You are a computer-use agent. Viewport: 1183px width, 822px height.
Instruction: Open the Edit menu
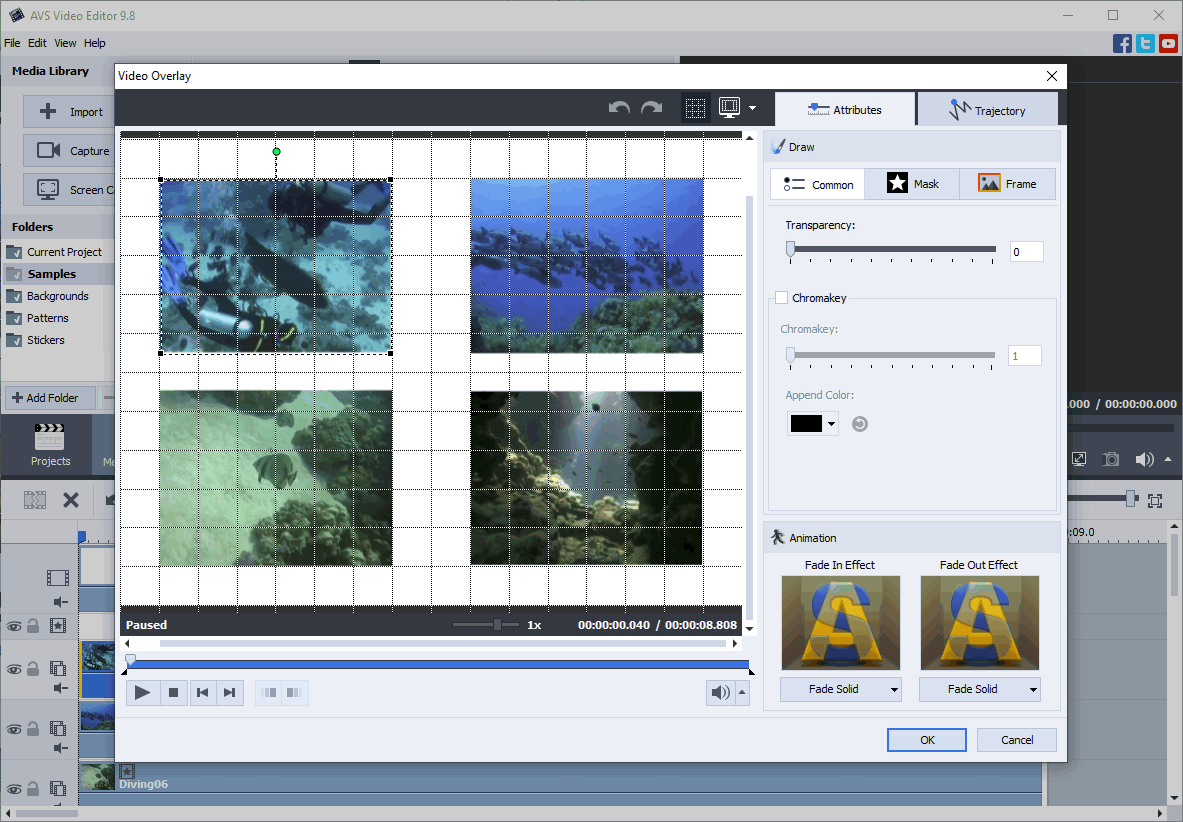click(37, 43)
